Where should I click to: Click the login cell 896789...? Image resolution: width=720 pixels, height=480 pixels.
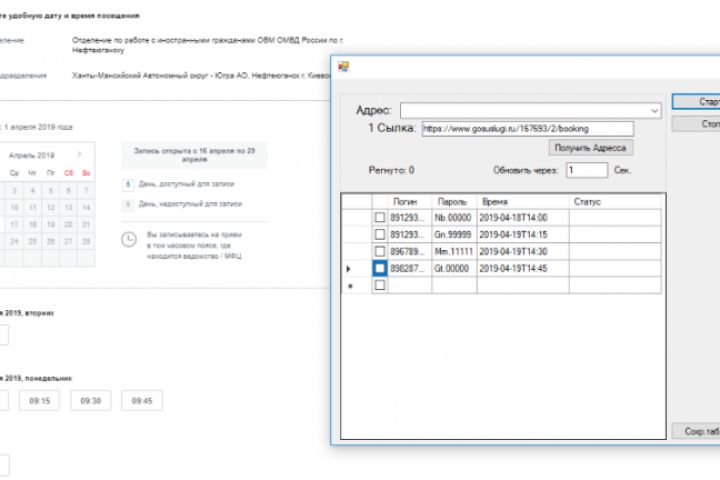410,252
